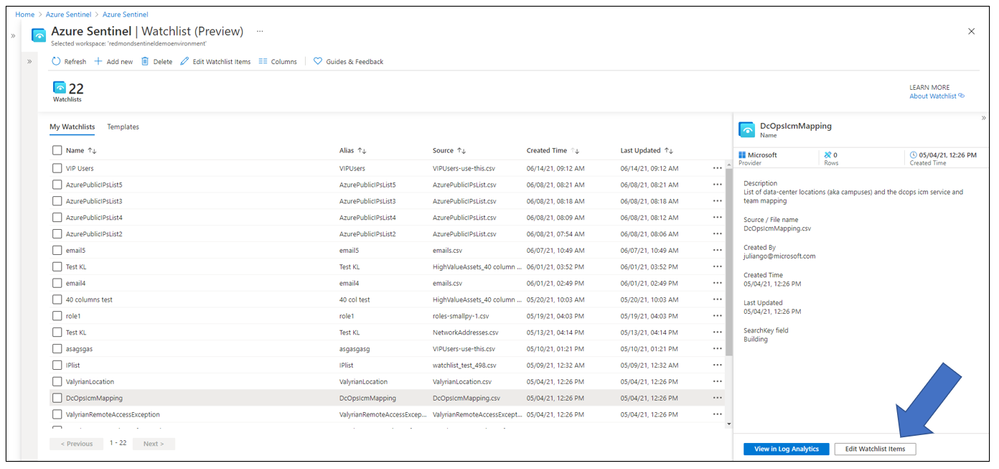Check the email5 row checkbox
999x469 pixels.
pos(57,250)
